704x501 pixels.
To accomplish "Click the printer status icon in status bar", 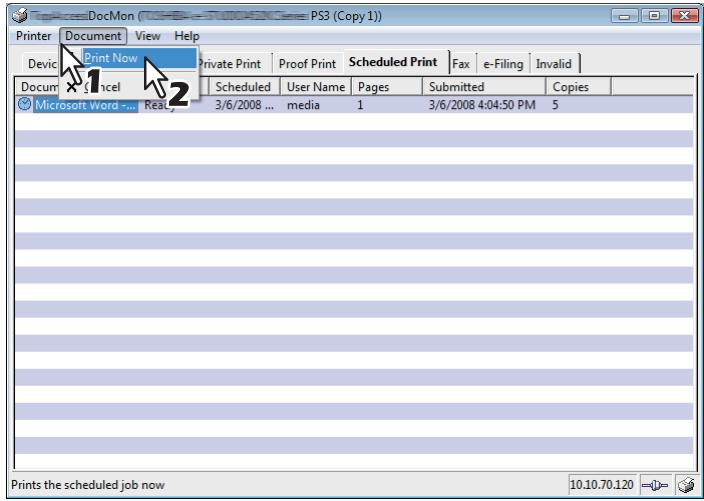I will 686,485.
